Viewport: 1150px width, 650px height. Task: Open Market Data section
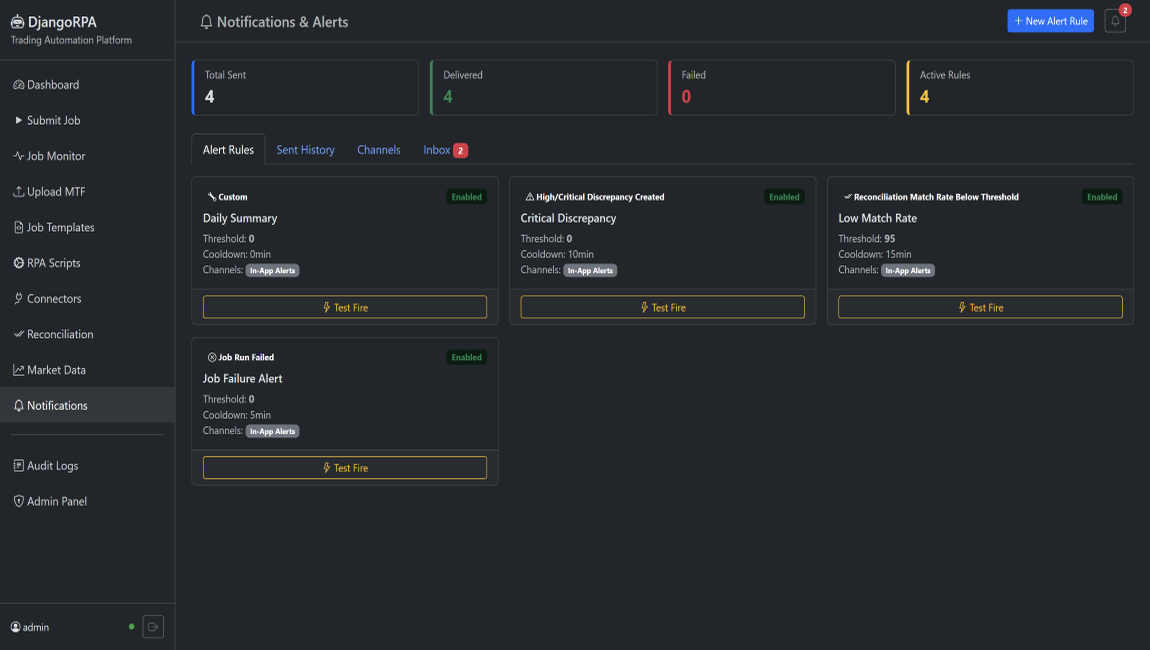tap(56, 370)
